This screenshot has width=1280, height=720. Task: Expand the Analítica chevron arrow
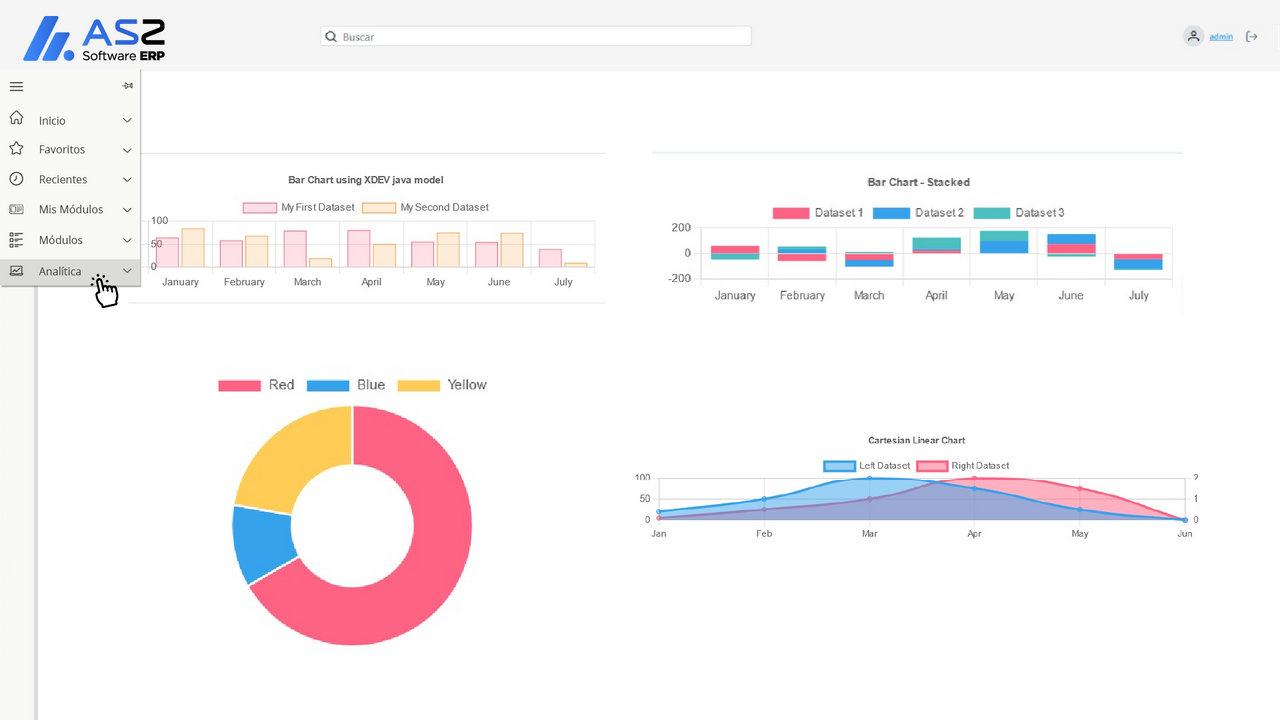pyautogui.click(x=127, y=271)
